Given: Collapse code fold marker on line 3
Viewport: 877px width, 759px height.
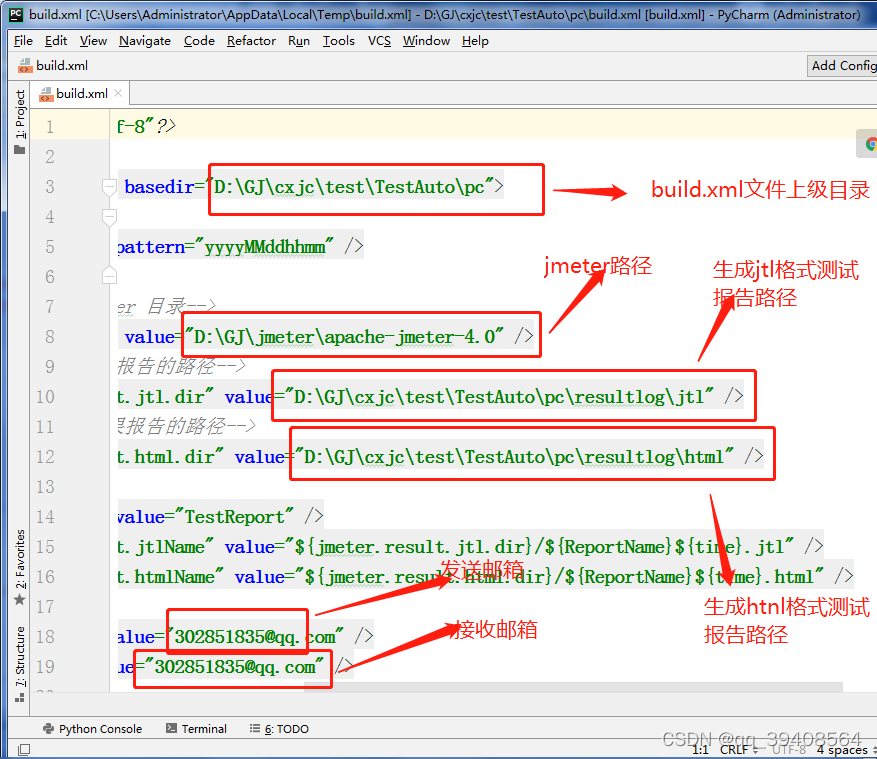Looking at the screenshot, I should pos(110,187).
